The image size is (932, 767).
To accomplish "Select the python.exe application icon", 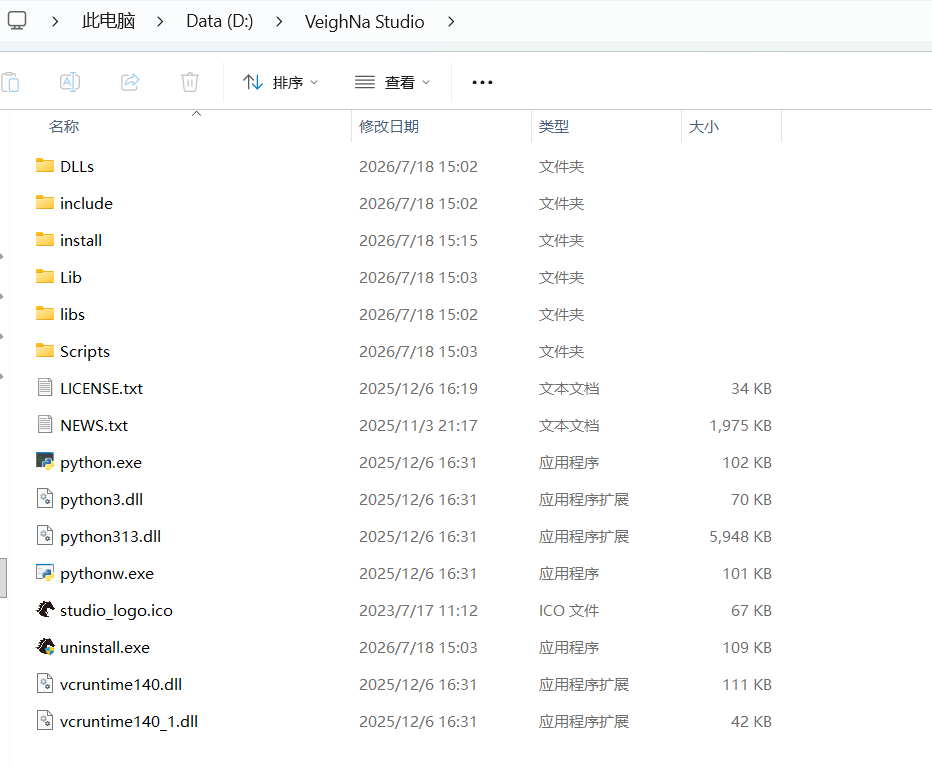I will (45, 462).
